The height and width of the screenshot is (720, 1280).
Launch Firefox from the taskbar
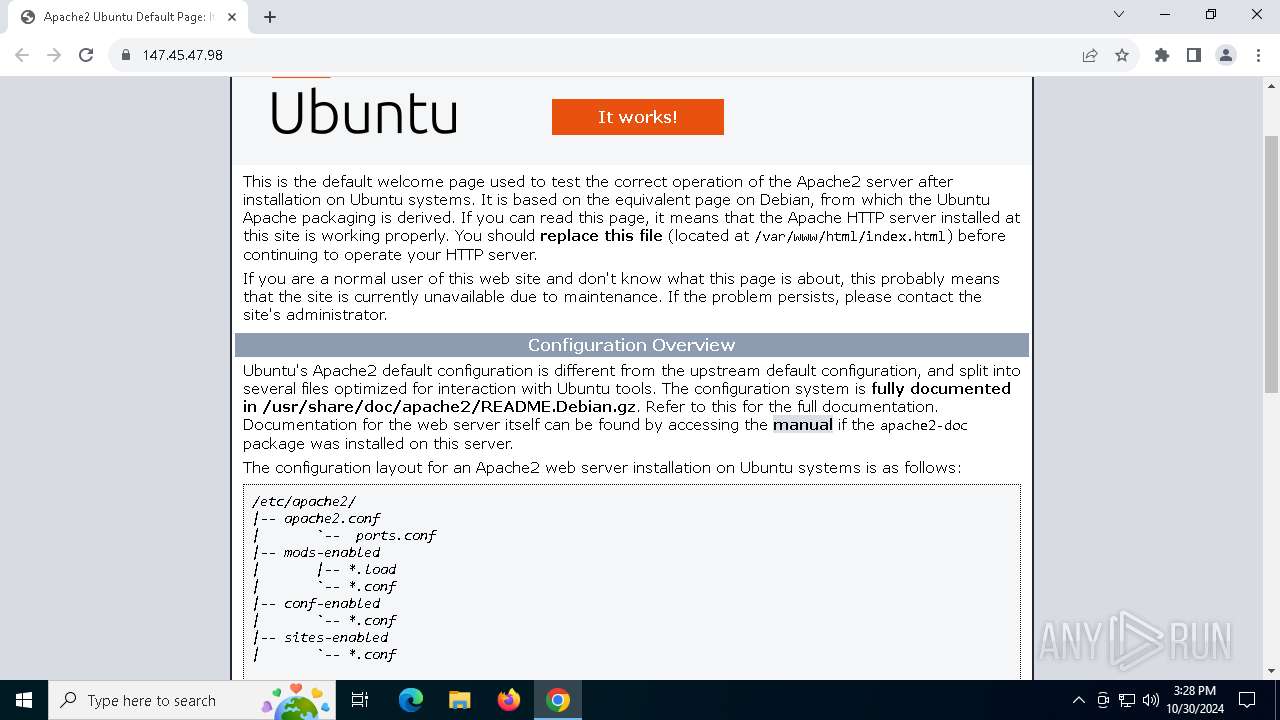[509, 700]
